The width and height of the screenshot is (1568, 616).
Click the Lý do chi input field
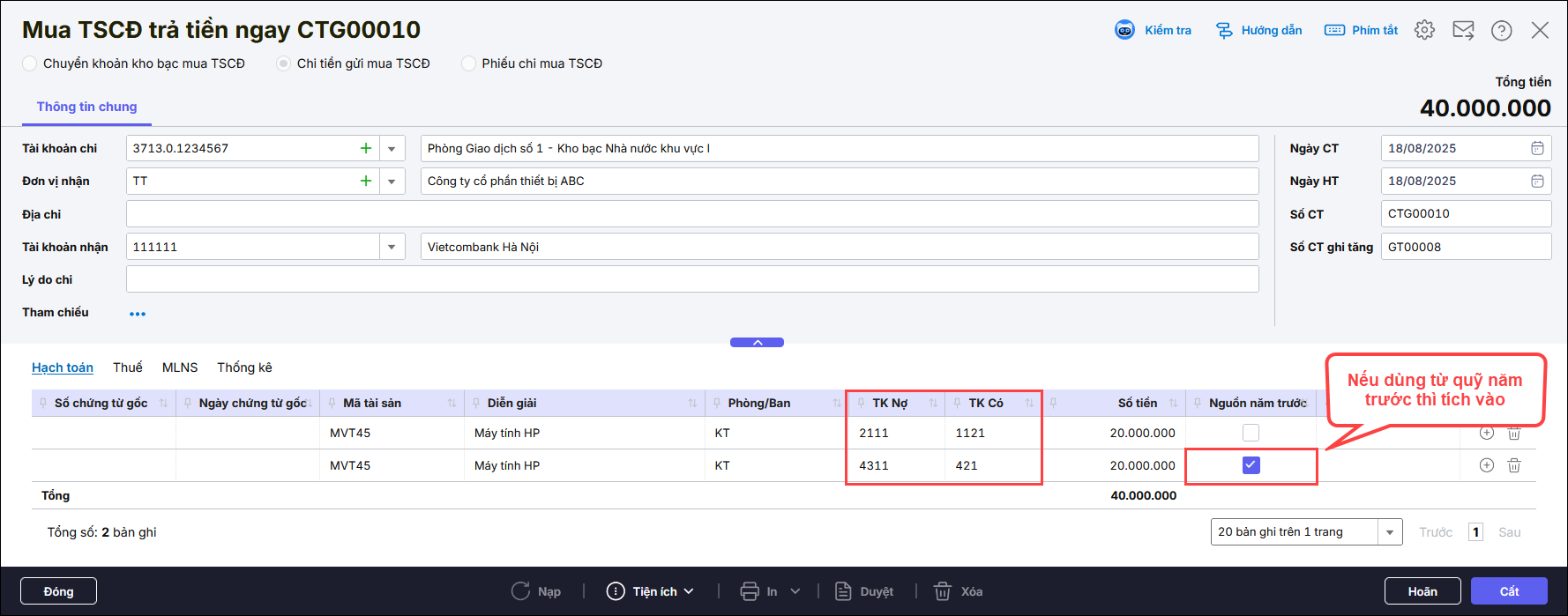[691, 279]
